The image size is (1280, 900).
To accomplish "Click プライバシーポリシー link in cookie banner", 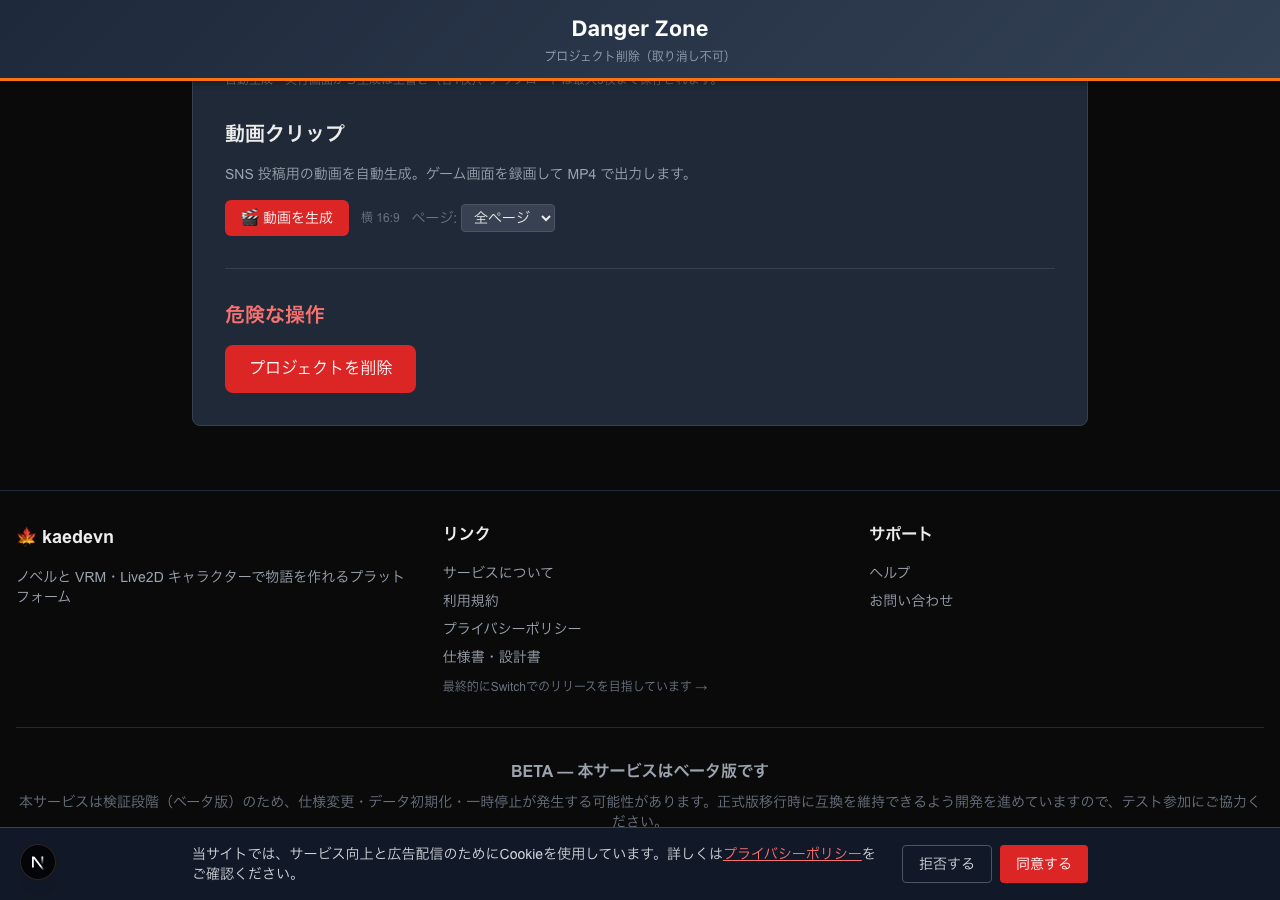I will pos(792,853).
